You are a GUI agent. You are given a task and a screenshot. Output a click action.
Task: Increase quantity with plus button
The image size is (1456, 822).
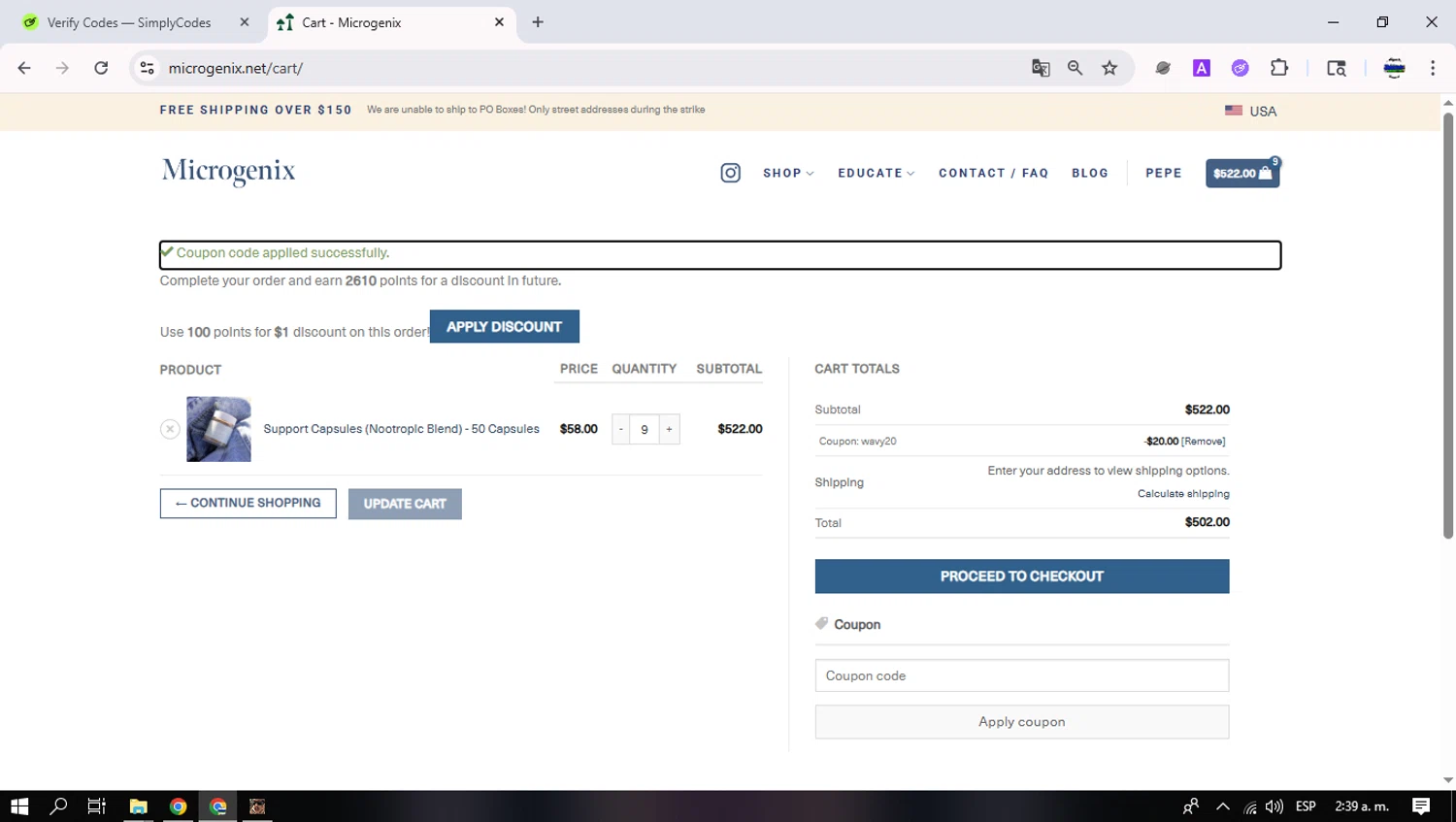pyautogui.click(x=669, y=429)
